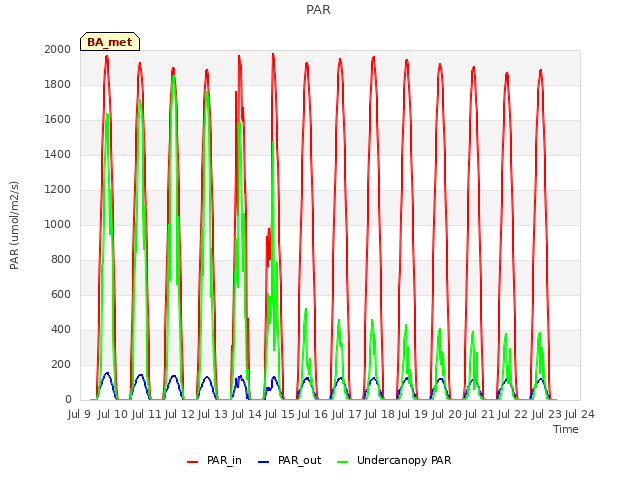Click the Jul 12 x-axis tick label
Viewport: 640px width, 480px height.
pos(180,414)
